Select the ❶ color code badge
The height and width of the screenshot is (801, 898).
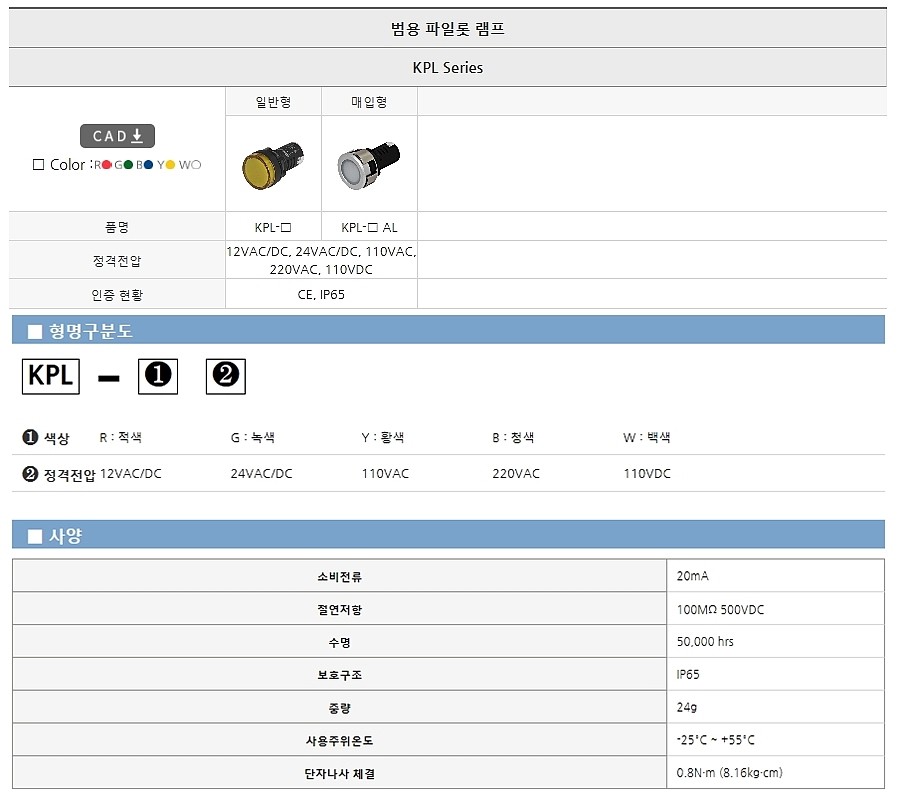[157, 376]
